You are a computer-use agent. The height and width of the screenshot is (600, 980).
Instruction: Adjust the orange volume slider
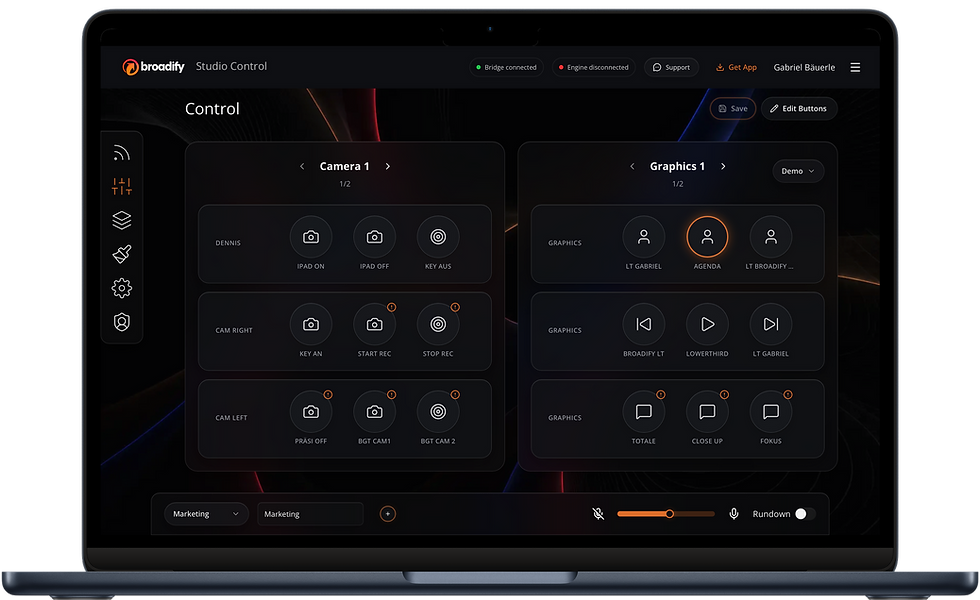pos(666,514)
